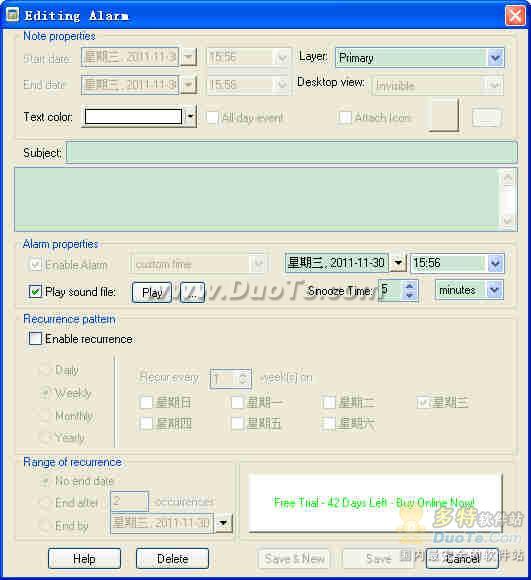This screenshot has width=531, height=580.
Task: Check the 星期四 weekday checkbox
Action: click(x=146, y=424)
